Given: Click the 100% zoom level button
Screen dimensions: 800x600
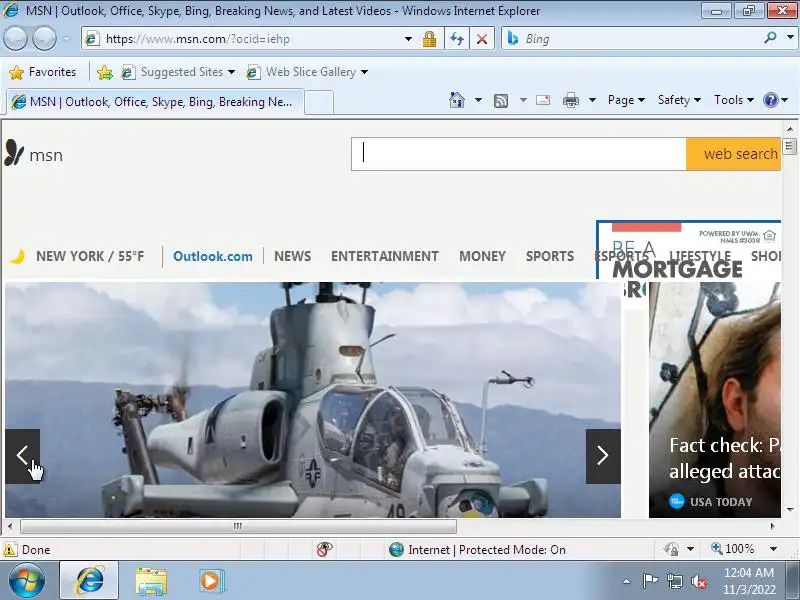Looking at the screenshot, I should coord(733,549).
